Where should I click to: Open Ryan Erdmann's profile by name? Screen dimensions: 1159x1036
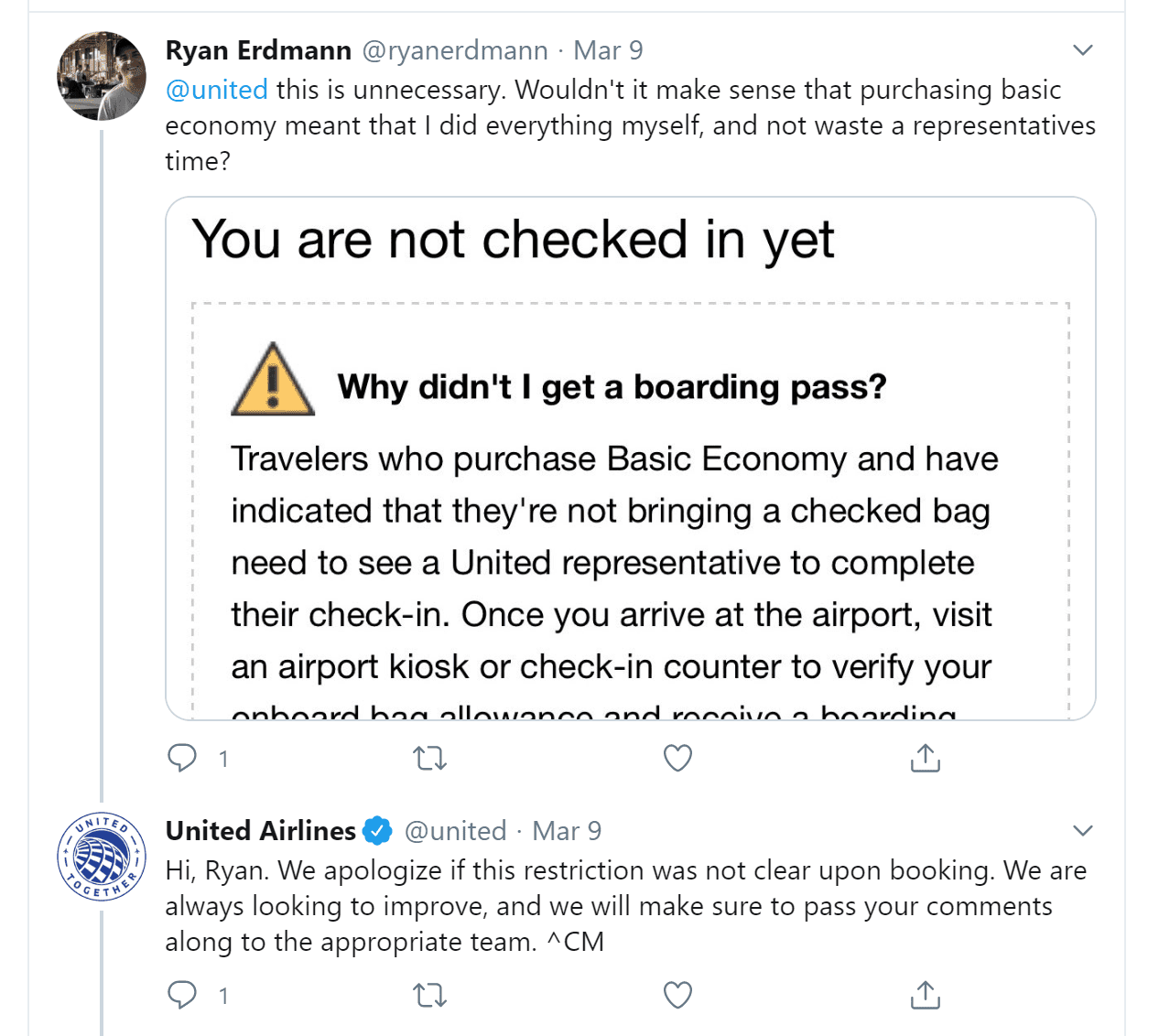[258, 50]
